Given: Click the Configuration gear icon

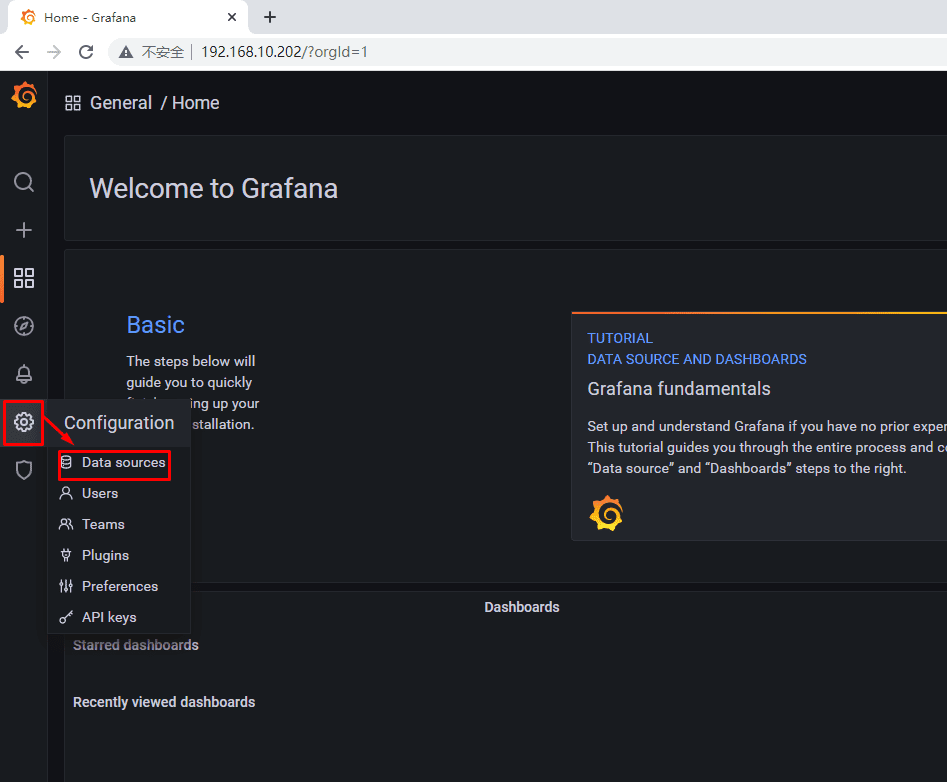Looking at the screenshot, I should pos(24,422).
